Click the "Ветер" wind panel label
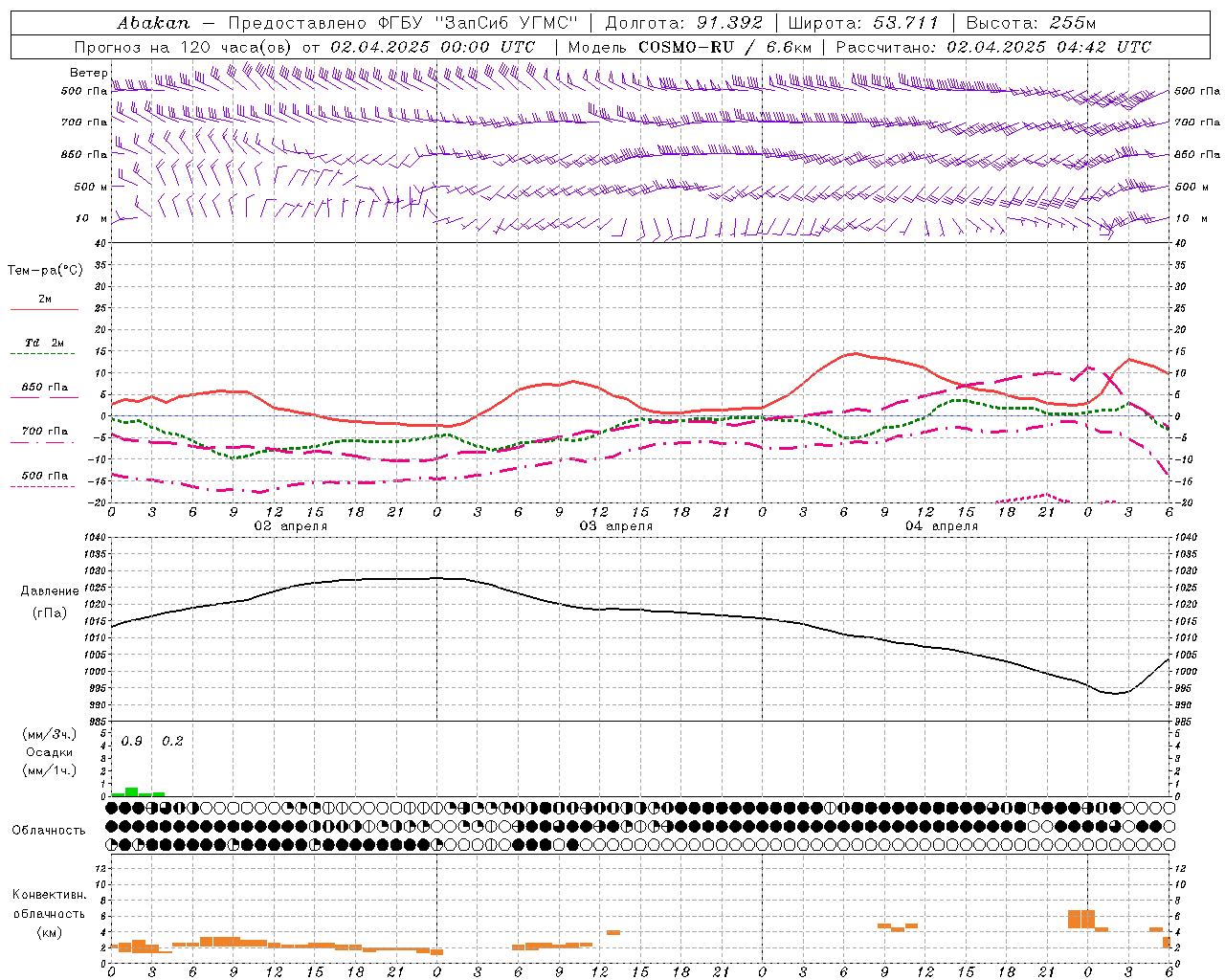The image size is (1225, 980). point(88,73)
